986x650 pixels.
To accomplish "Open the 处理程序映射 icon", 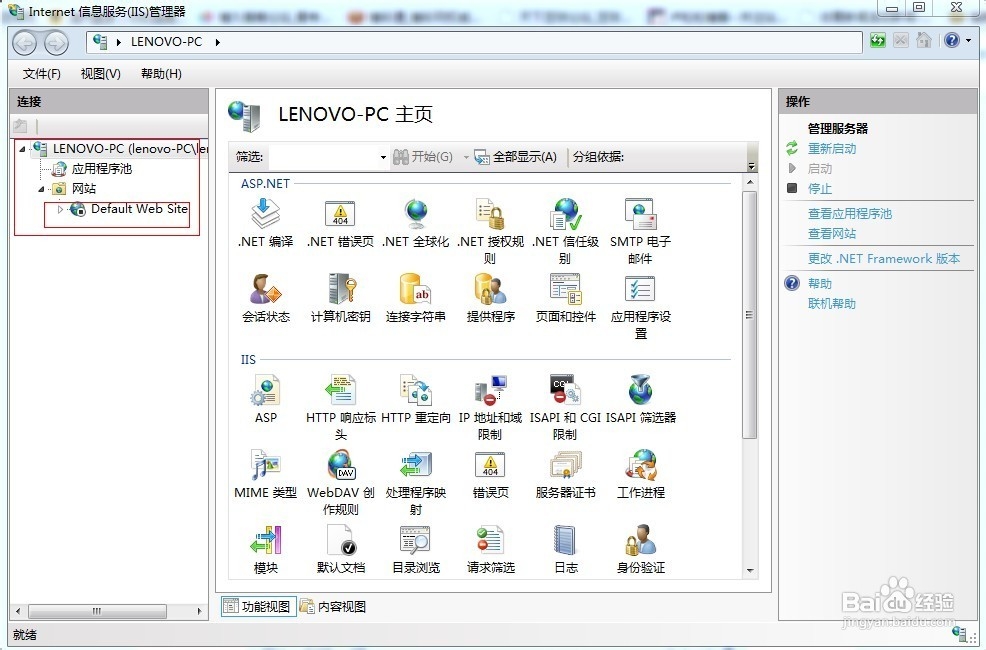I will (416, 465).
